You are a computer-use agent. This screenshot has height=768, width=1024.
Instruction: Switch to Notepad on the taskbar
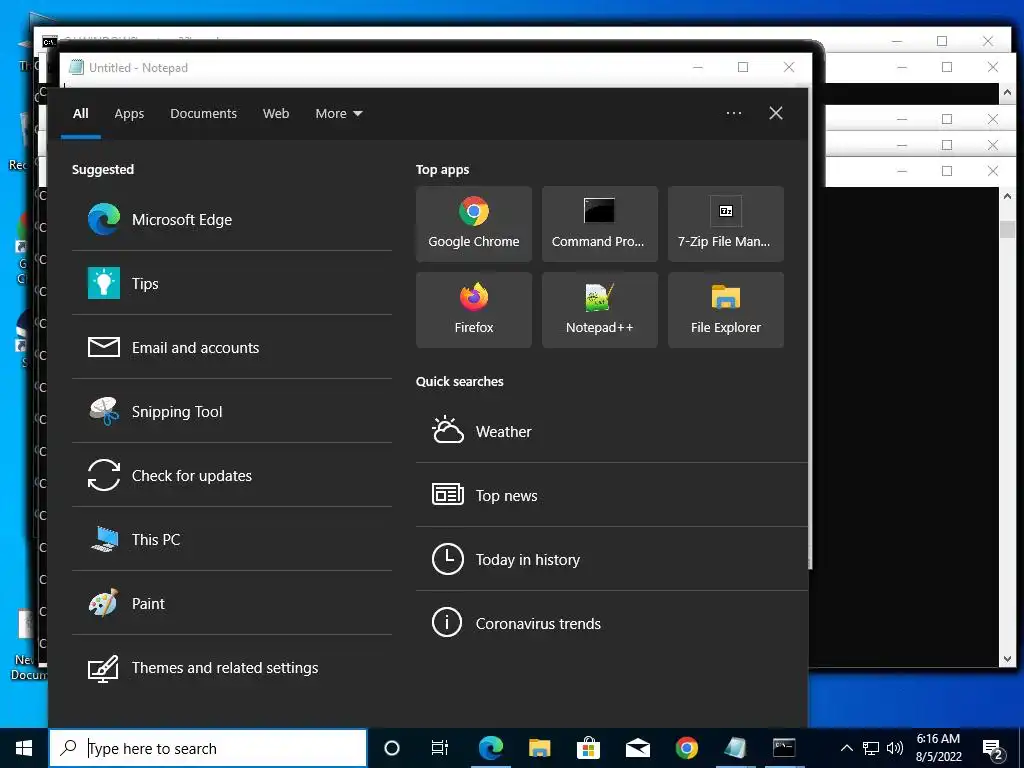click(x=735, y=748)
